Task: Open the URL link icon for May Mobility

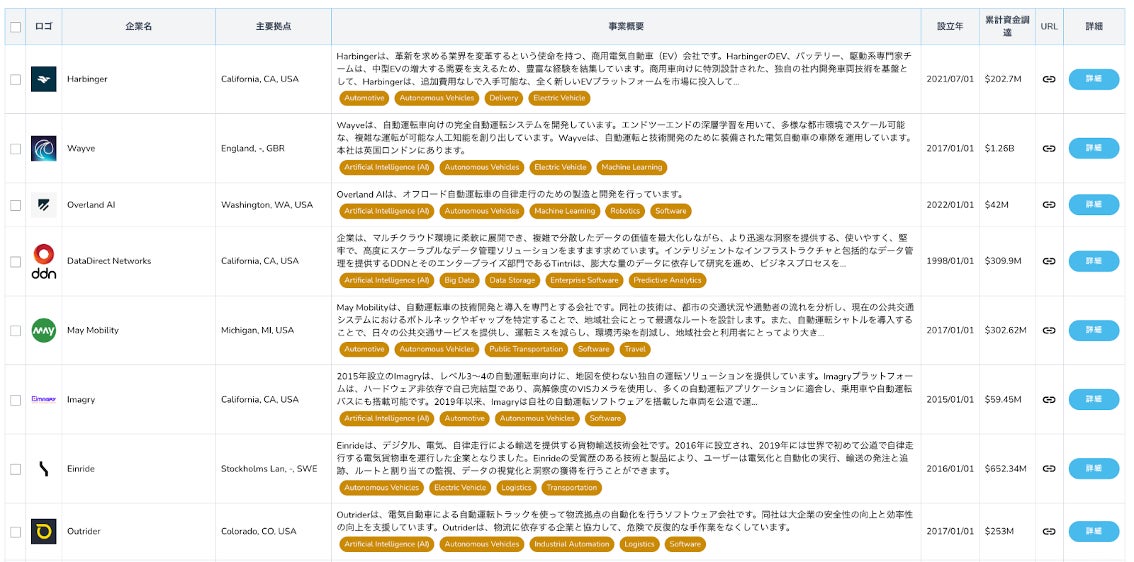Action: coord(1049,331)
